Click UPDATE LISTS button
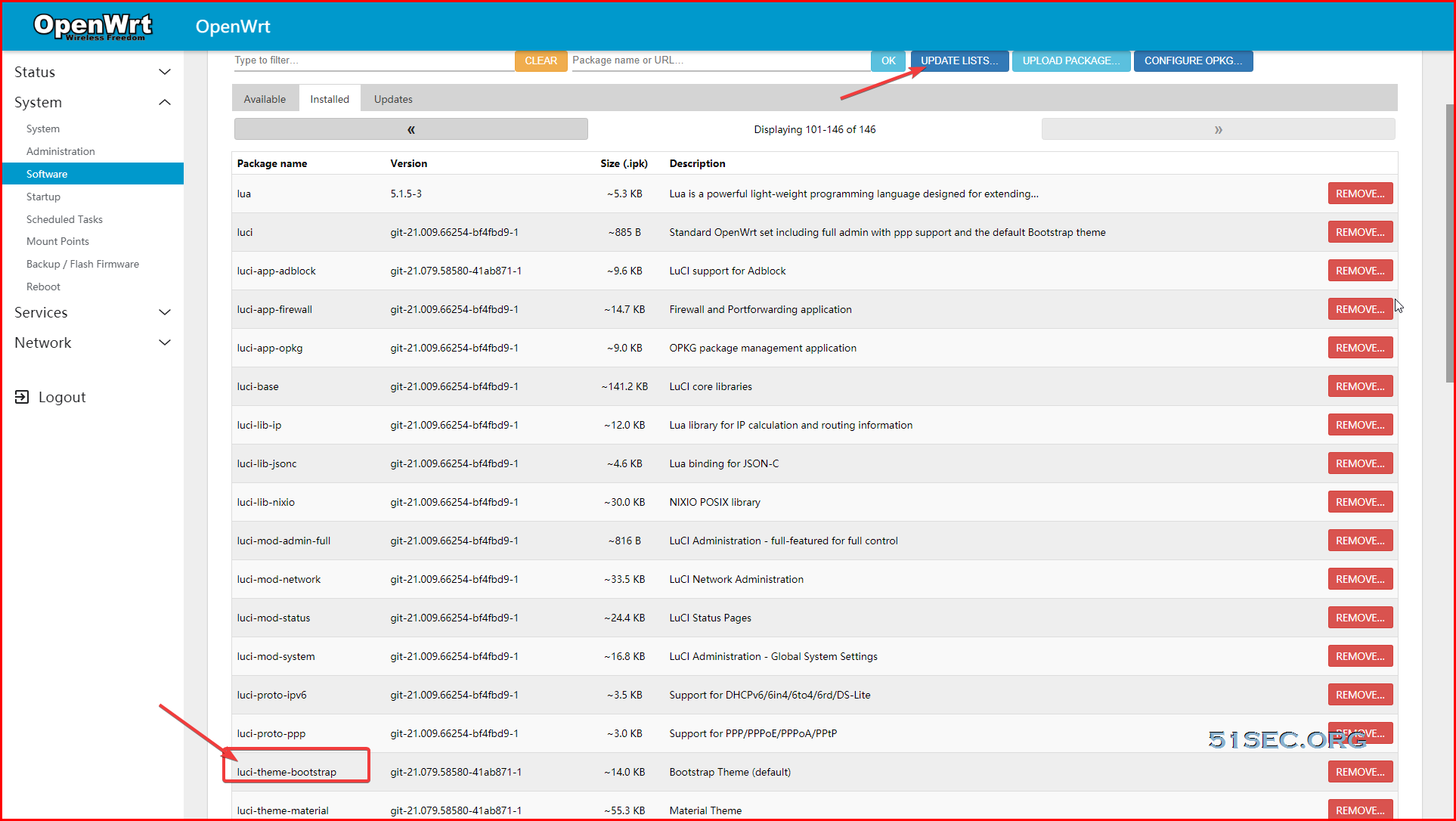The width and height of the screenshot is (1456, 821). 959,60
